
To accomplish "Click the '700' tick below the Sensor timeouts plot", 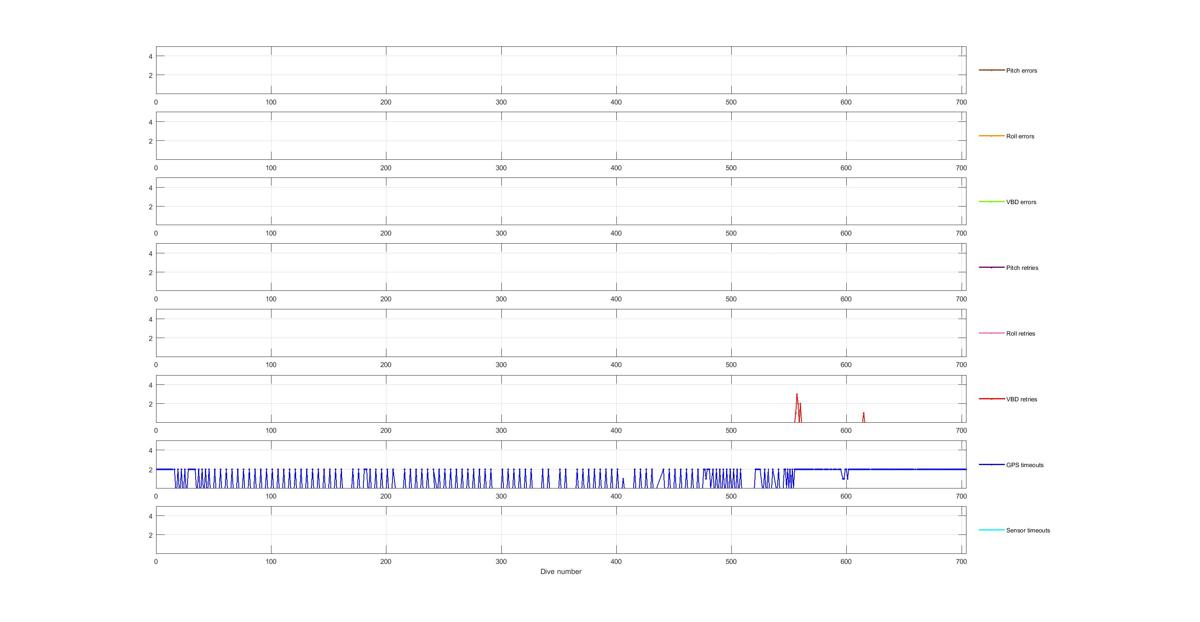I will (x=961, y=562).
